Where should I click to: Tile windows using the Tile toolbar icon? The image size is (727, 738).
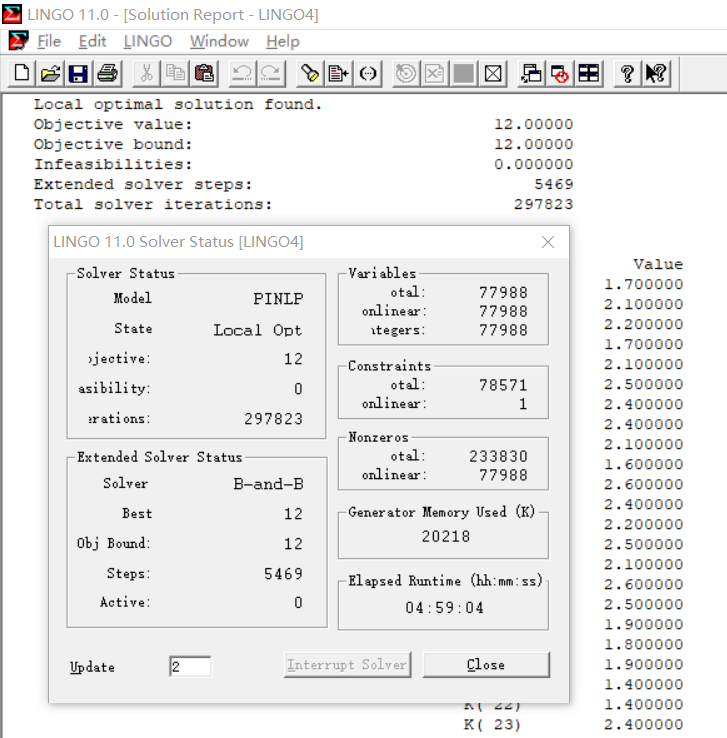click(589, 73)
